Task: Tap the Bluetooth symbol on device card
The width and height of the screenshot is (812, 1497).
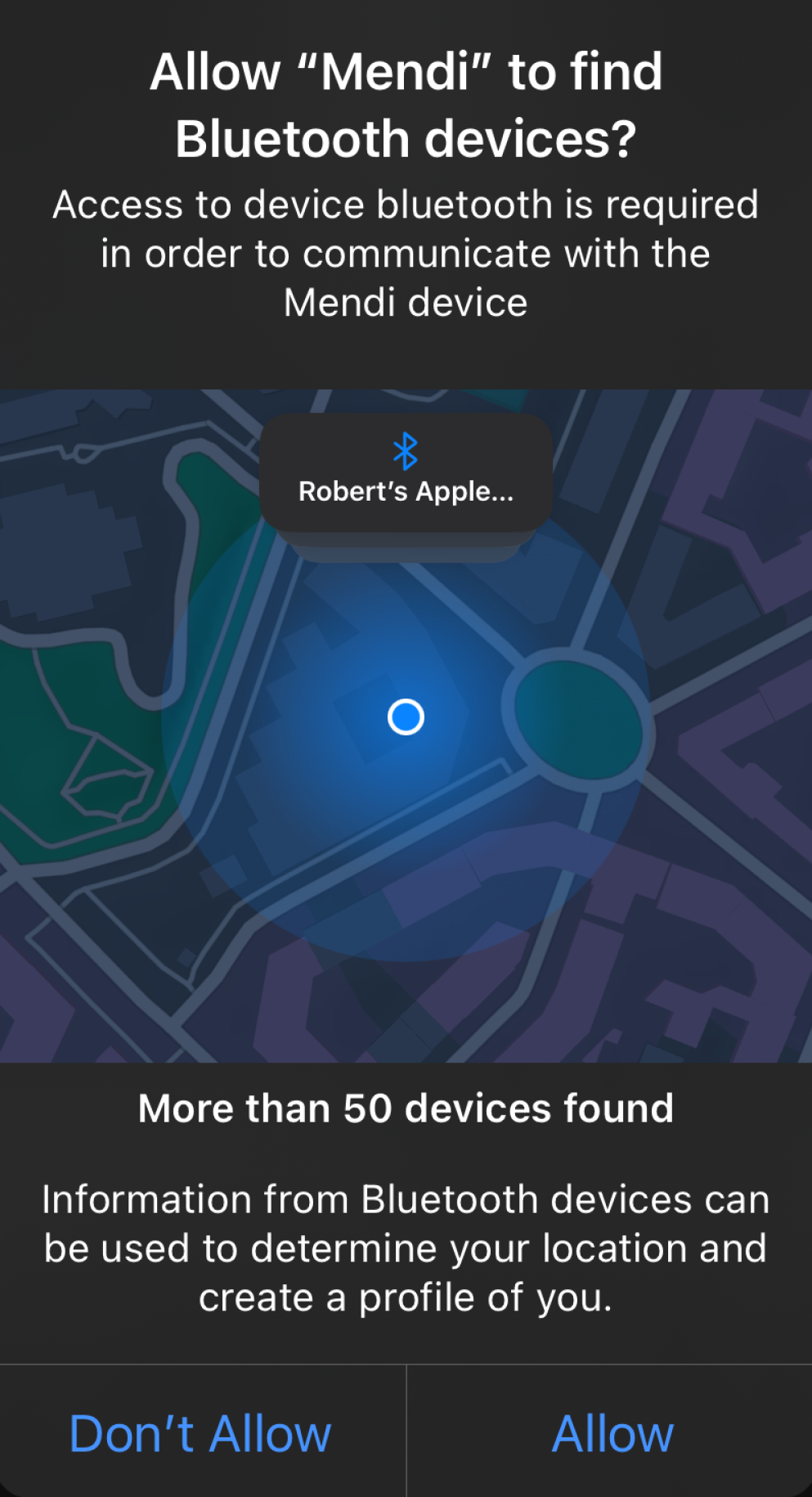Action: tap(406, 451)
